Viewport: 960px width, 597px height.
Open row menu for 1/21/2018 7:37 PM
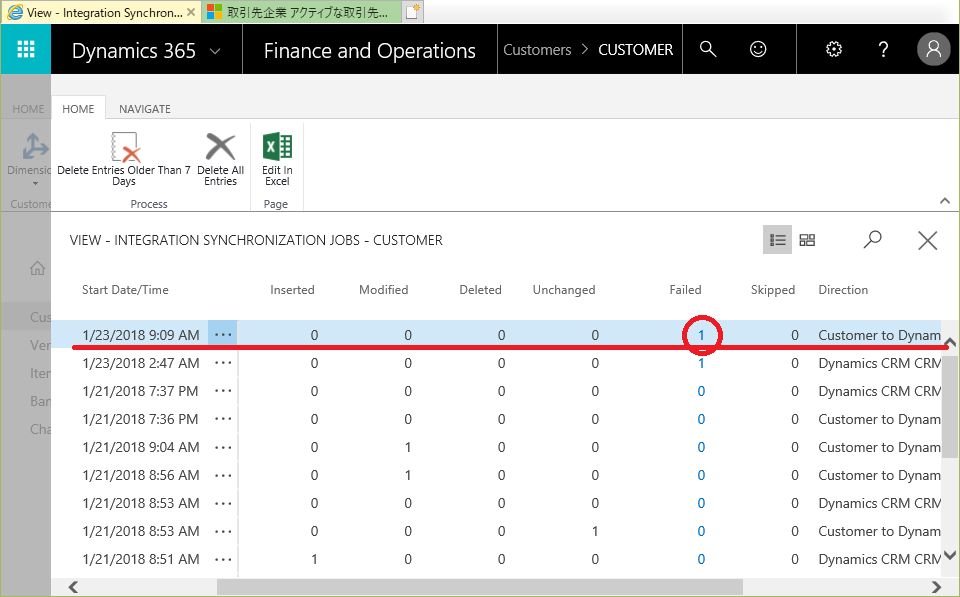[223, 391]
